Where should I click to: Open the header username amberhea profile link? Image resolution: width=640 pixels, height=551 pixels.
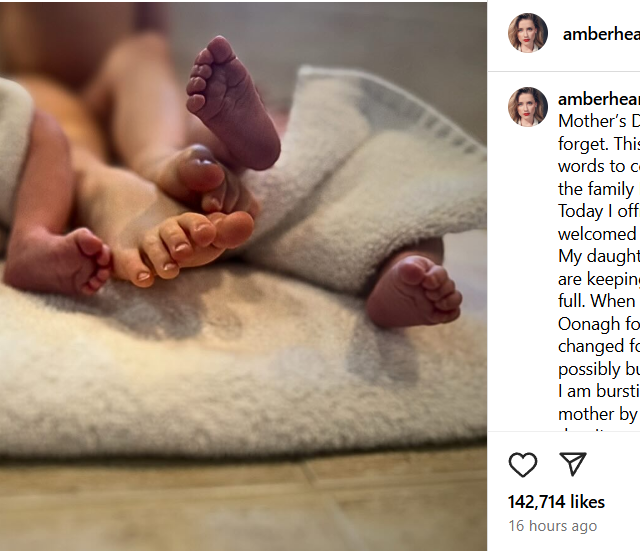click(600, 34)
